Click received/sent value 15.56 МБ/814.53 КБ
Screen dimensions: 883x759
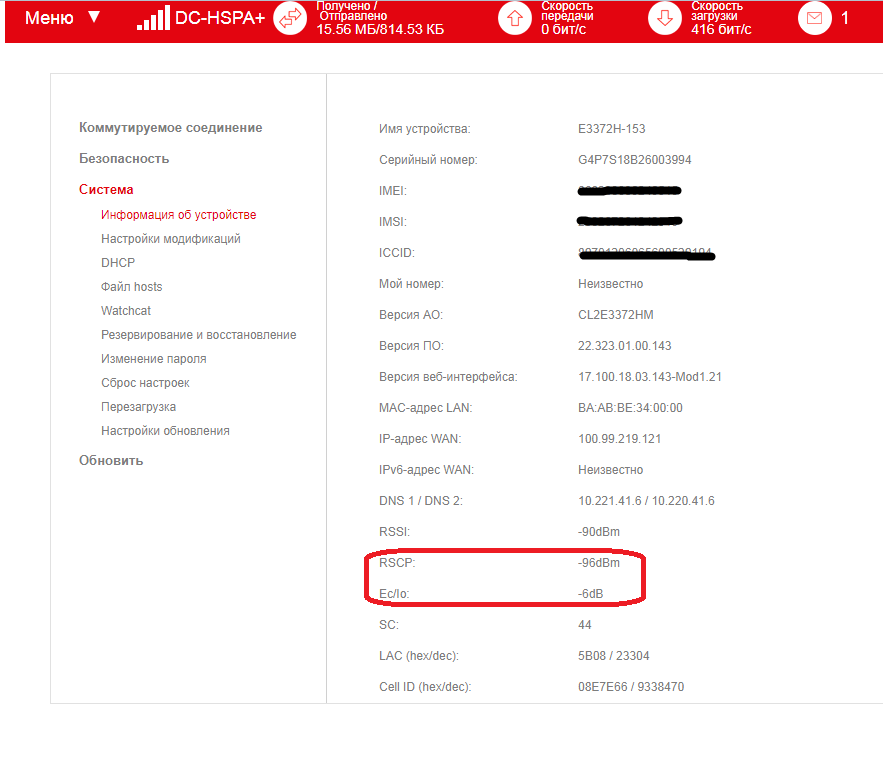point(380,29)
